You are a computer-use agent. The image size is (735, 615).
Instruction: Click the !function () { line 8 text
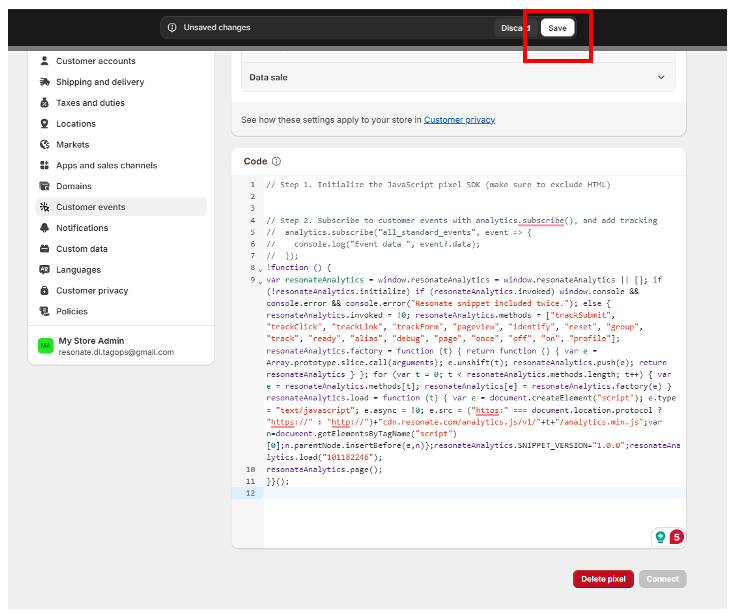click(299, 268)
